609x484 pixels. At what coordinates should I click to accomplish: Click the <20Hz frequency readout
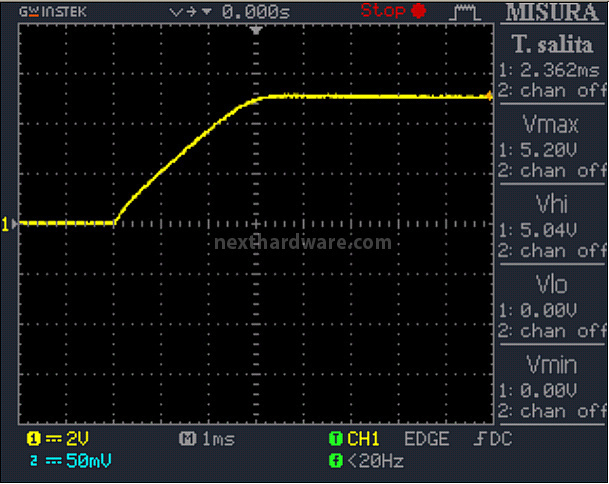pos(376,461)
